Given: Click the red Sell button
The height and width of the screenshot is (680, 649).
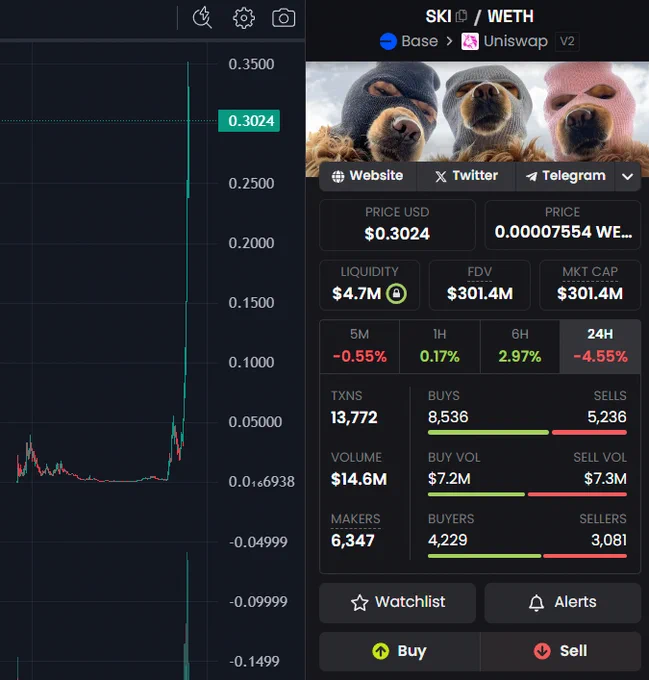Looking at the screenshot, I should tap(561, 651).
